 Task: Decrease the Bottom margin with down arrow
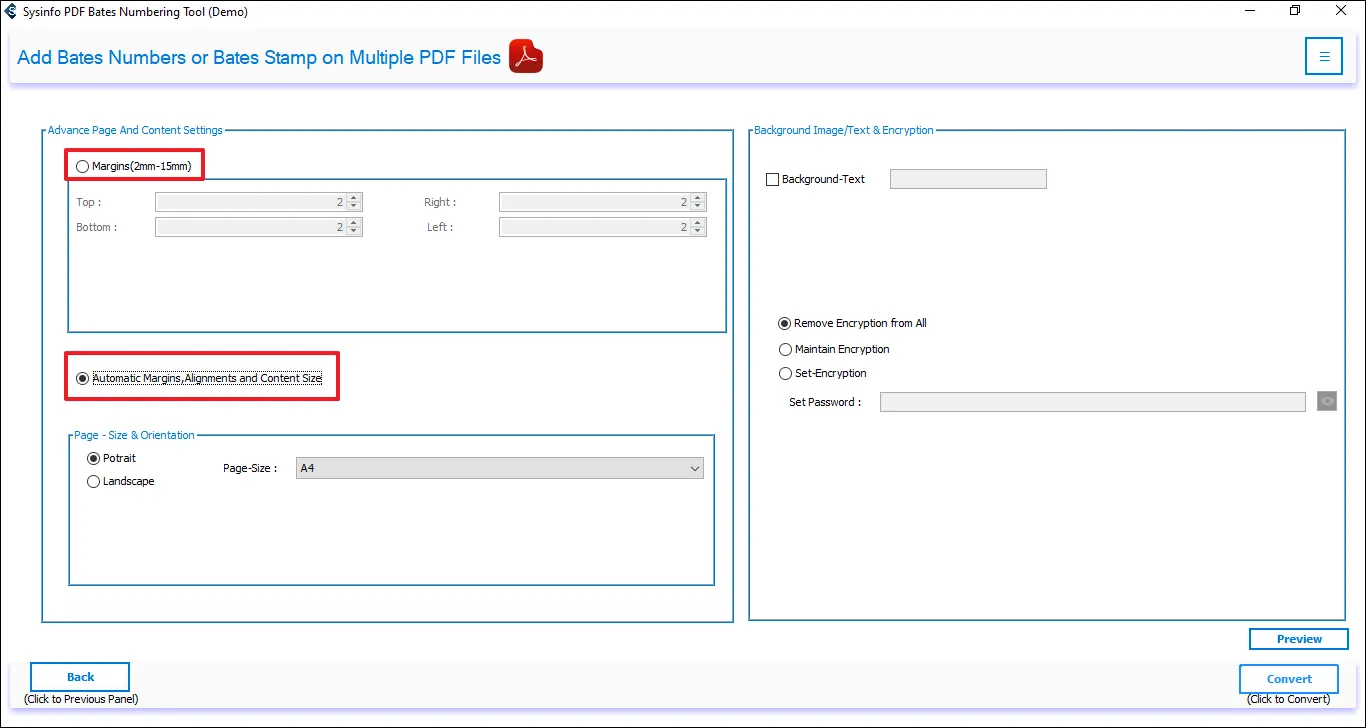pos(355,231)
